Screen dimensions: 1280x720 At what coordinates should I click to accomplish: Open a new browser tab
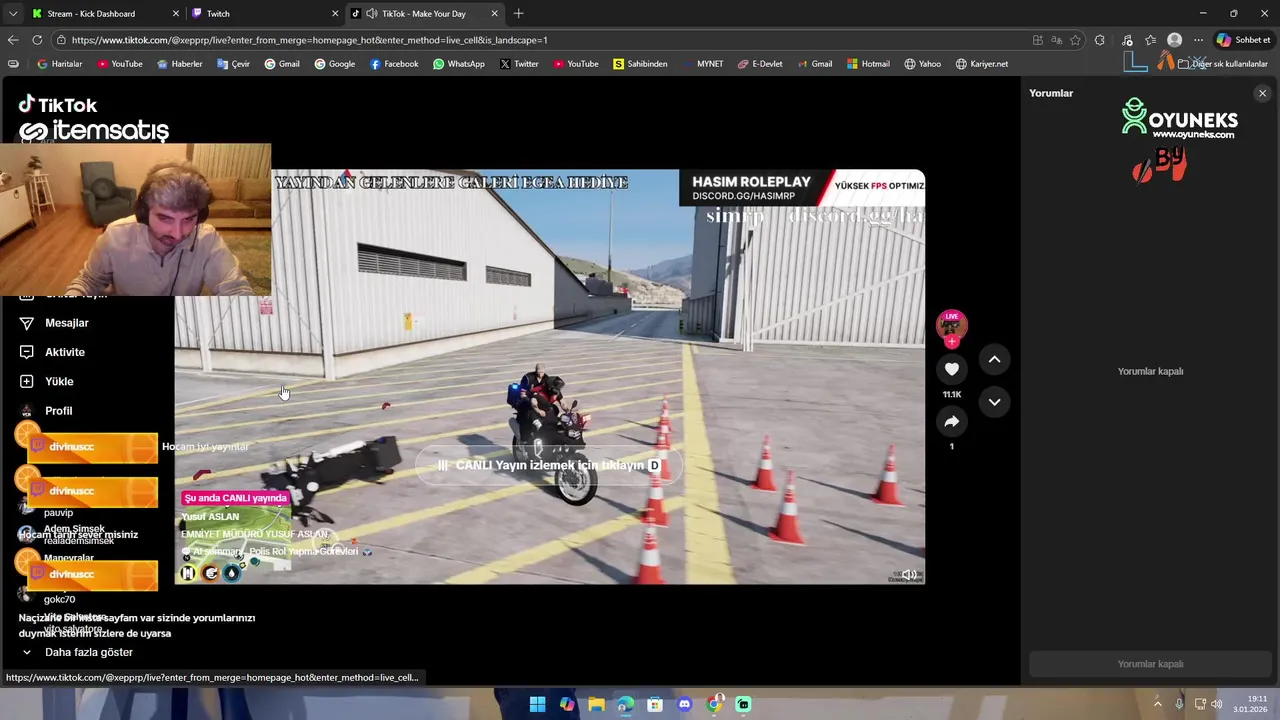pyautogui.click(x=518, y=13)
